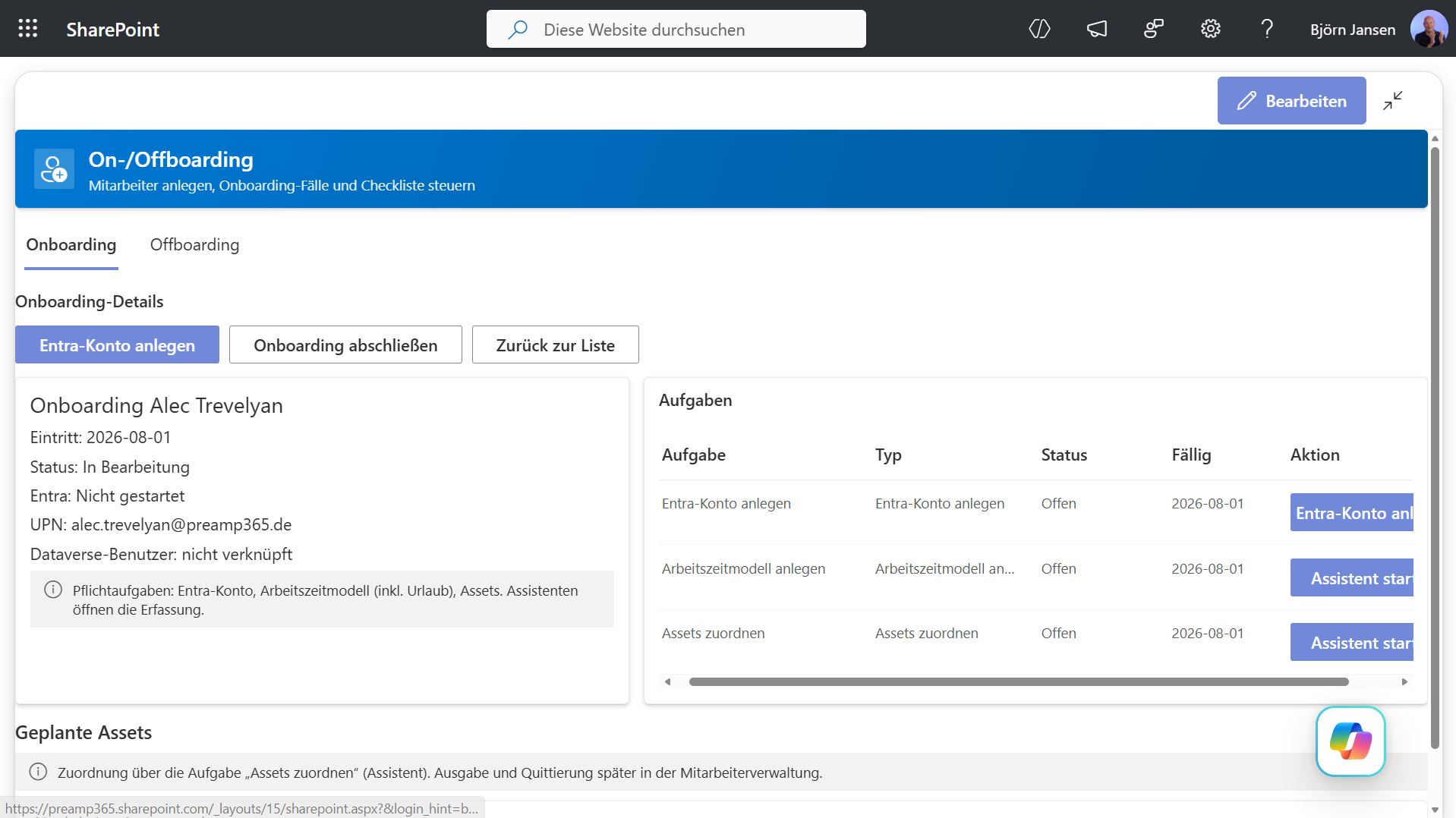Screen dimensions: 1456x818
Task: Click Typ cell 'Arbeitszeitmodell an...'
Action: 944,569
